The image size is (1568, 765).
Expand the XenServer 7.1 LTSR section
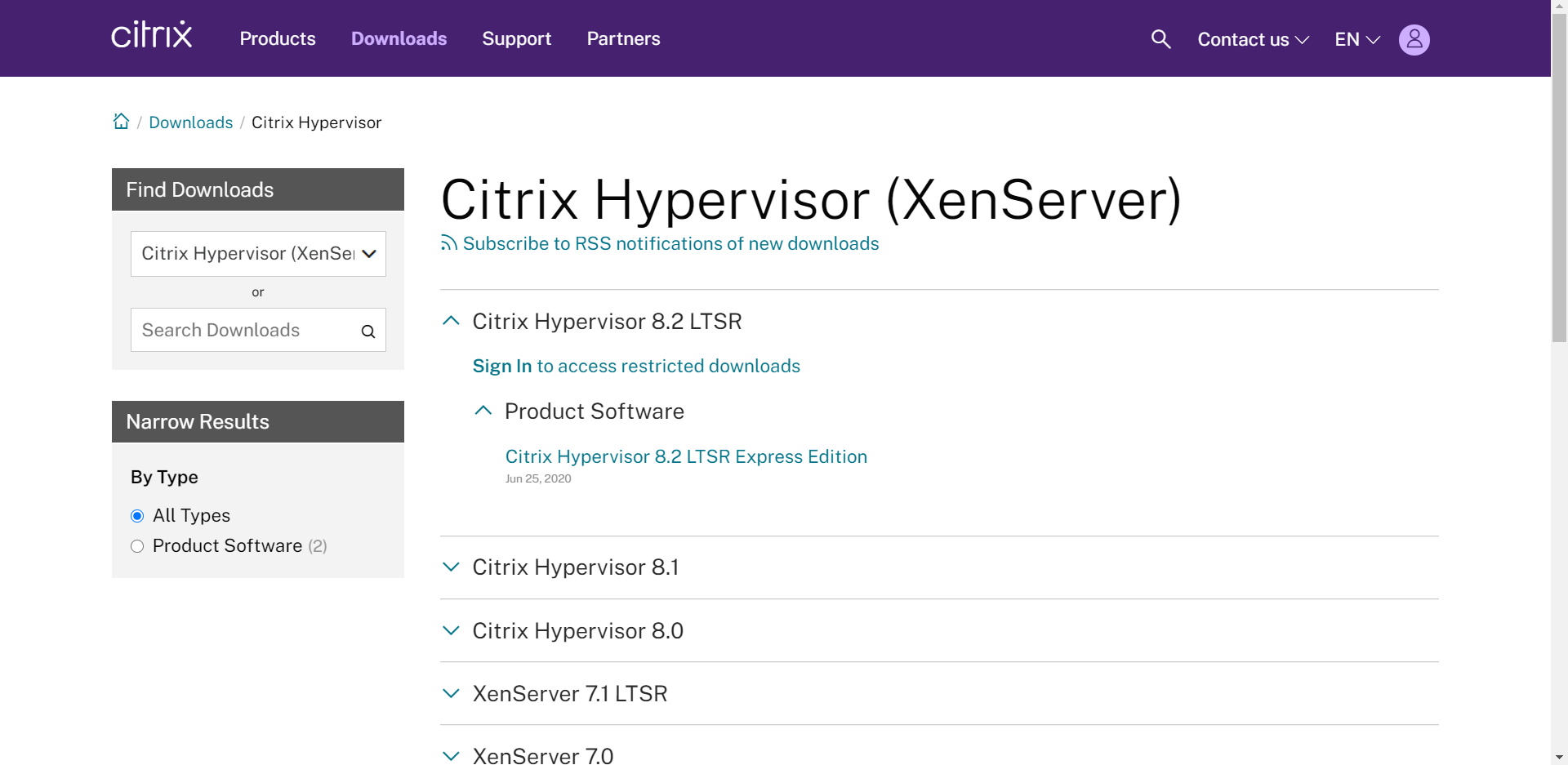(451, 693)
